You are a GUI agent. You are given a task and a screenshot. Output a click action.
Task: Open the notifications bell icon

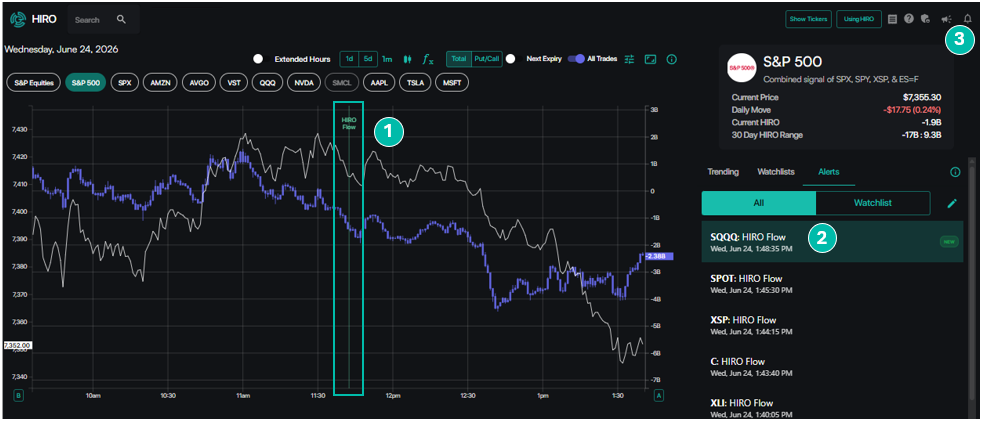tap(968, 19)
